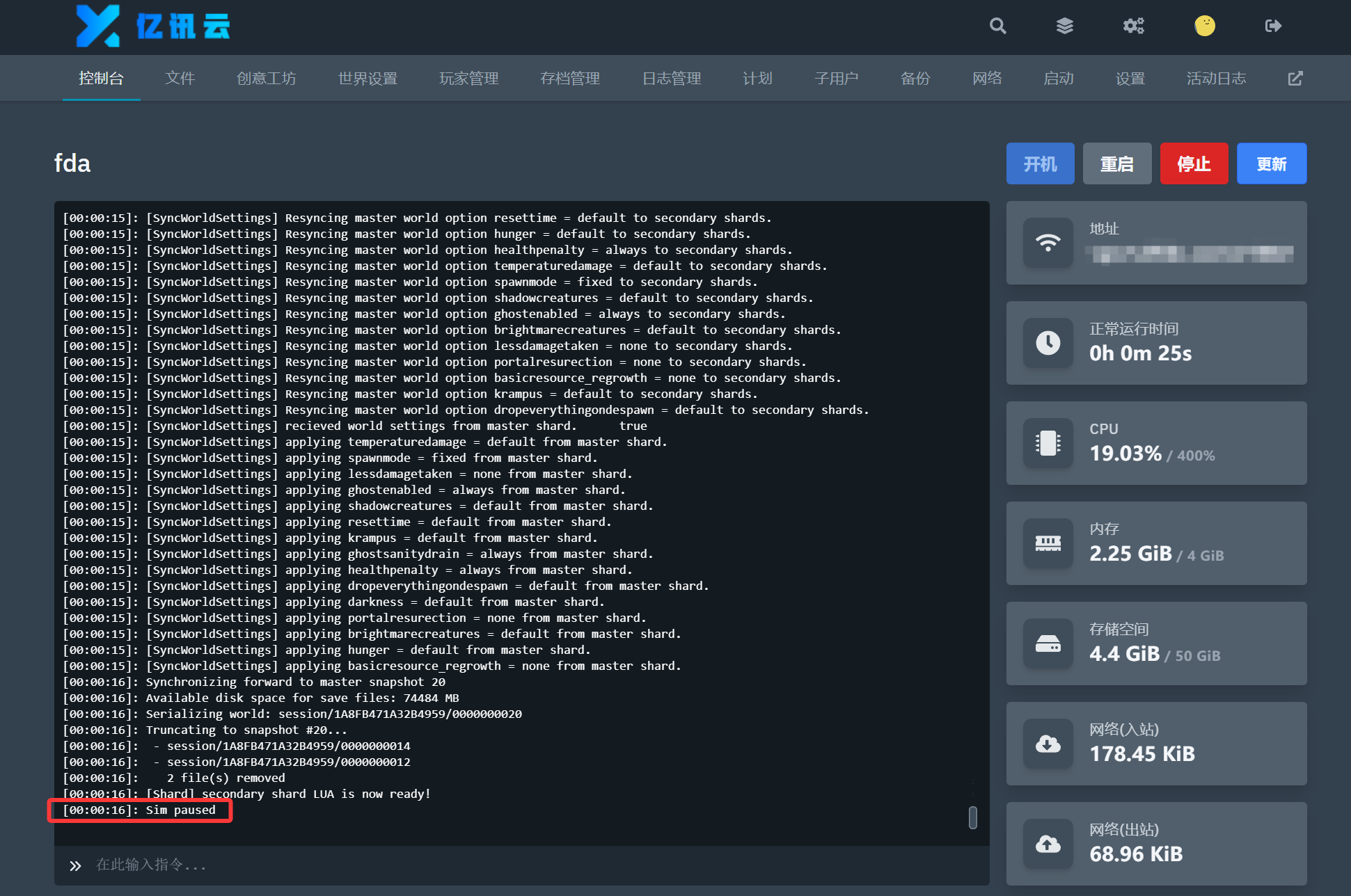Click outbound traffic value 68.96 KiB

tap(1136, 854)
